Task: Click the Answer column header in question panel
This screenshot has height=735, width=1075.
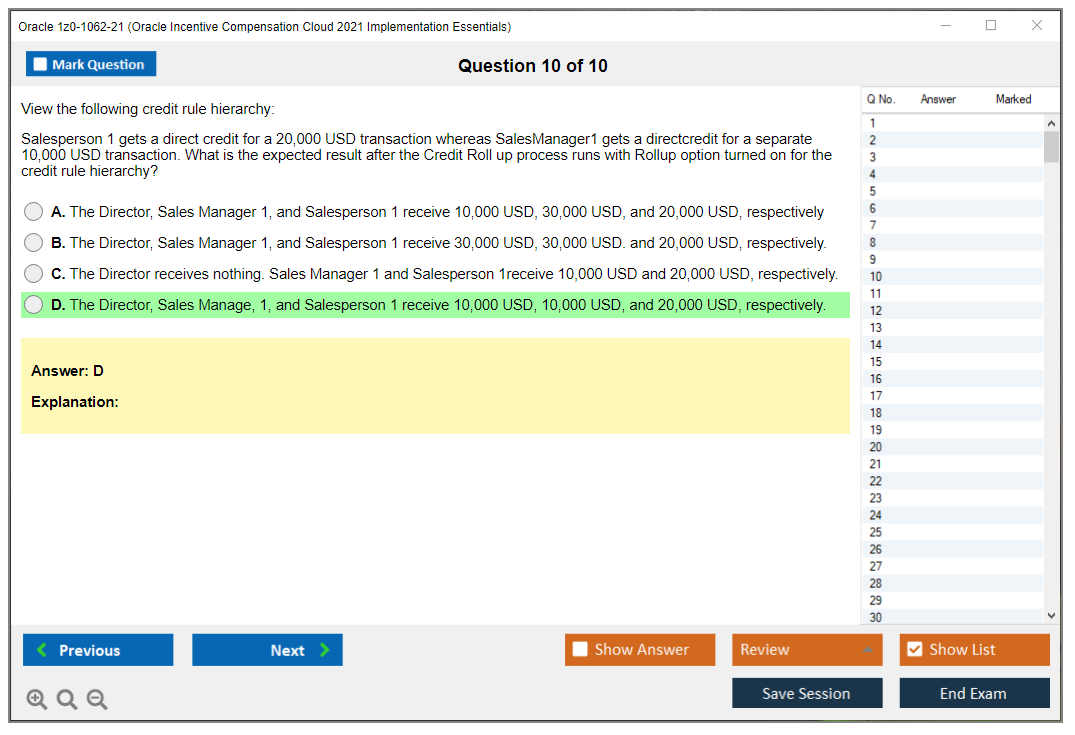Action: pyautogui.click(x=937, y=99)
